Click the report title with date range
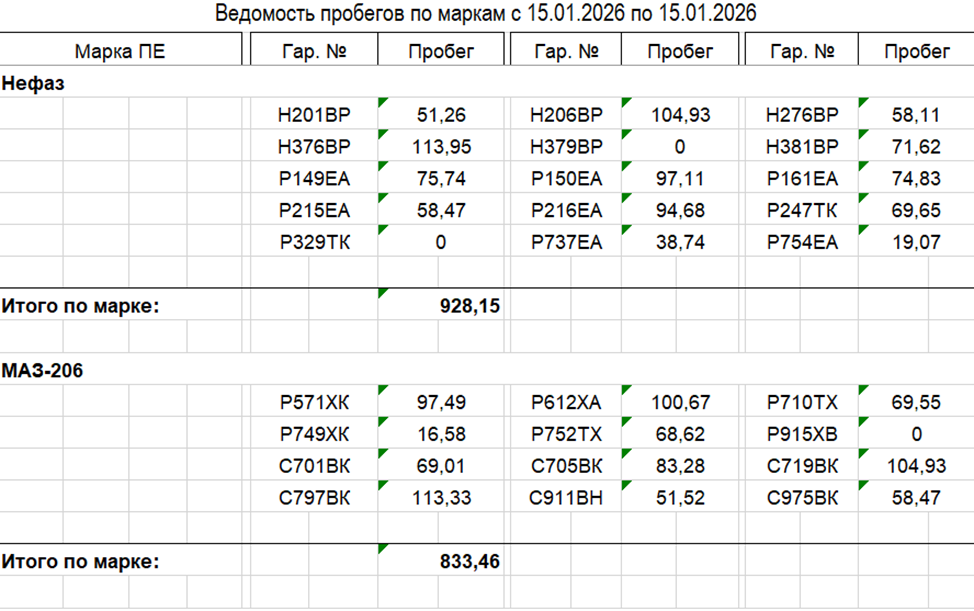The height and width of the screenshot is (611, 974). click(x=486, y=13)
